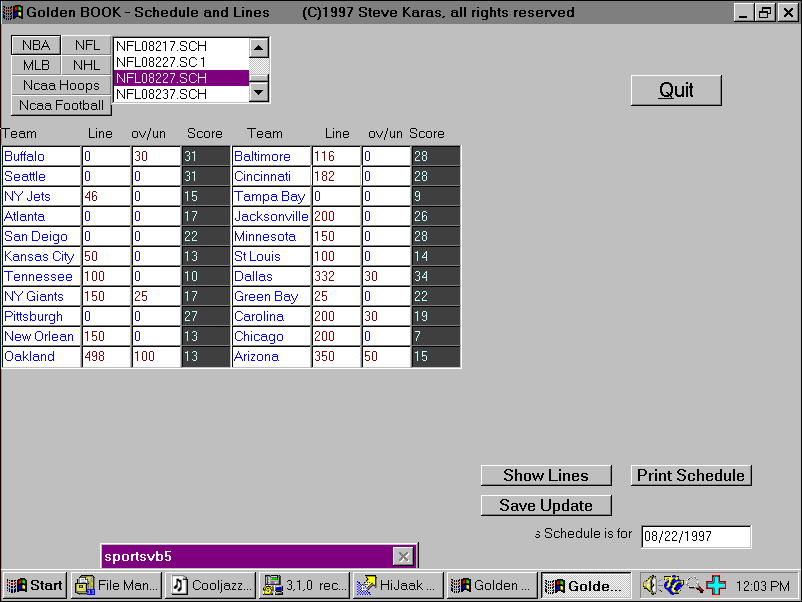Switch to HiJaak taskbar item
802x602 pixels.
(x=399, y=585)
